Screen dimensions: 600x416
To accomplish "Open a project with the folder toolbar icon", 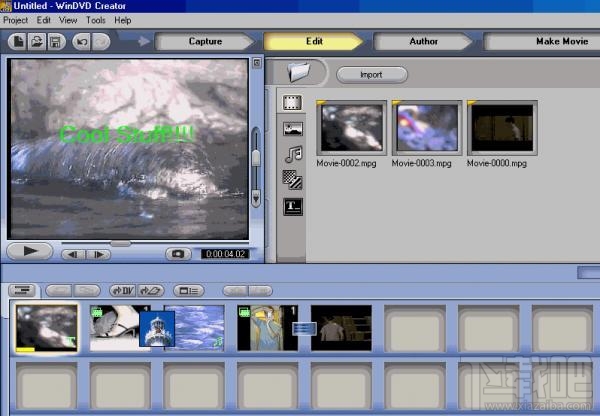I will [x=37, y=41].
